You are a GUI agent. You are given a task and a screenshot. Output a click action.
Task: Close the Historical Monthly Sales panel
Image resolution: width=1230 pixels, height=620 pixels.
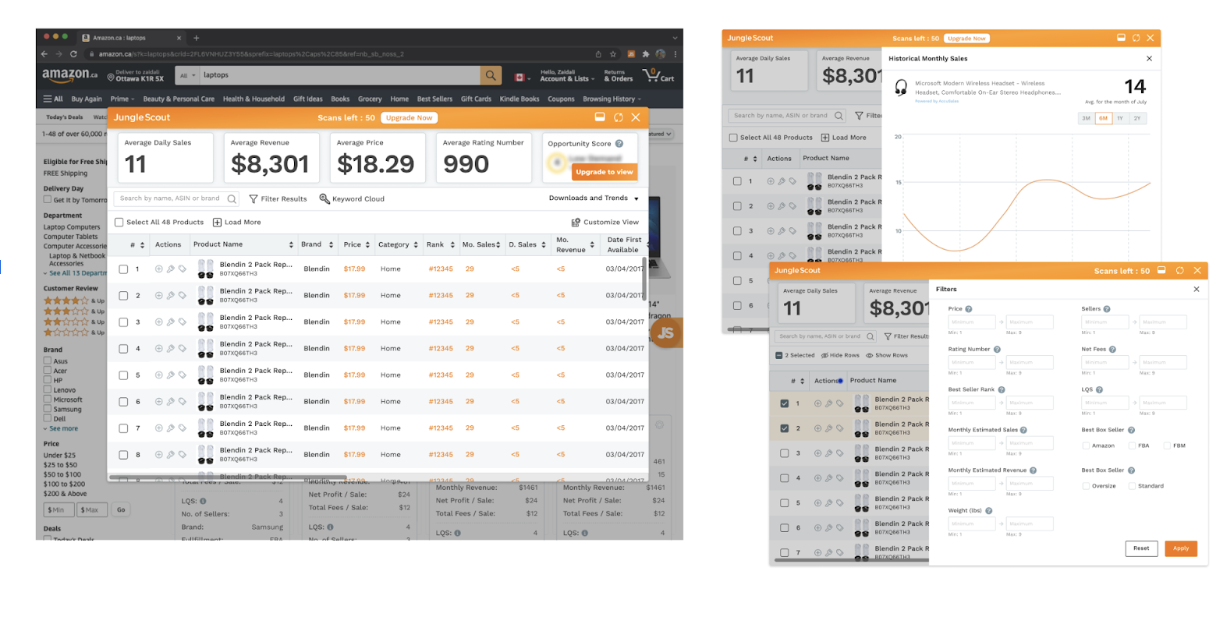pos(1149,59)
